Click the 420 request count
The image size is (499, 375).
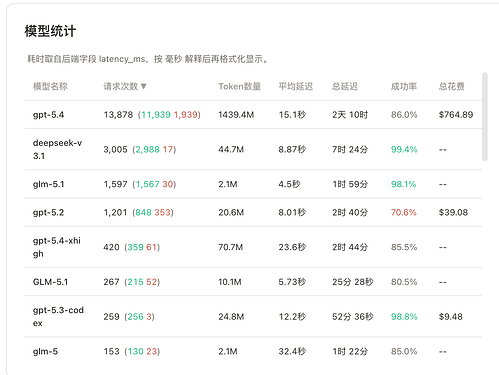click(x=111, y=247)
